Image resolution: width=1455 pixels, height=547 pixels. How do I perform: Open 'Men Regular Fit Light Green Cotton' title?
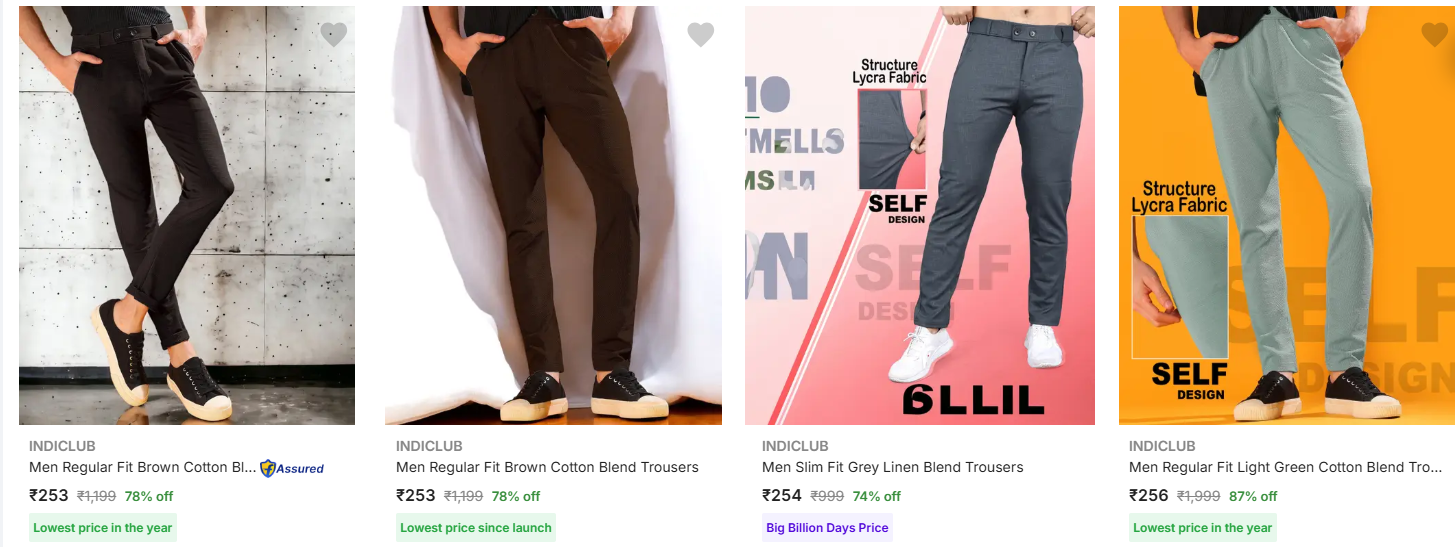point(1285,467)
